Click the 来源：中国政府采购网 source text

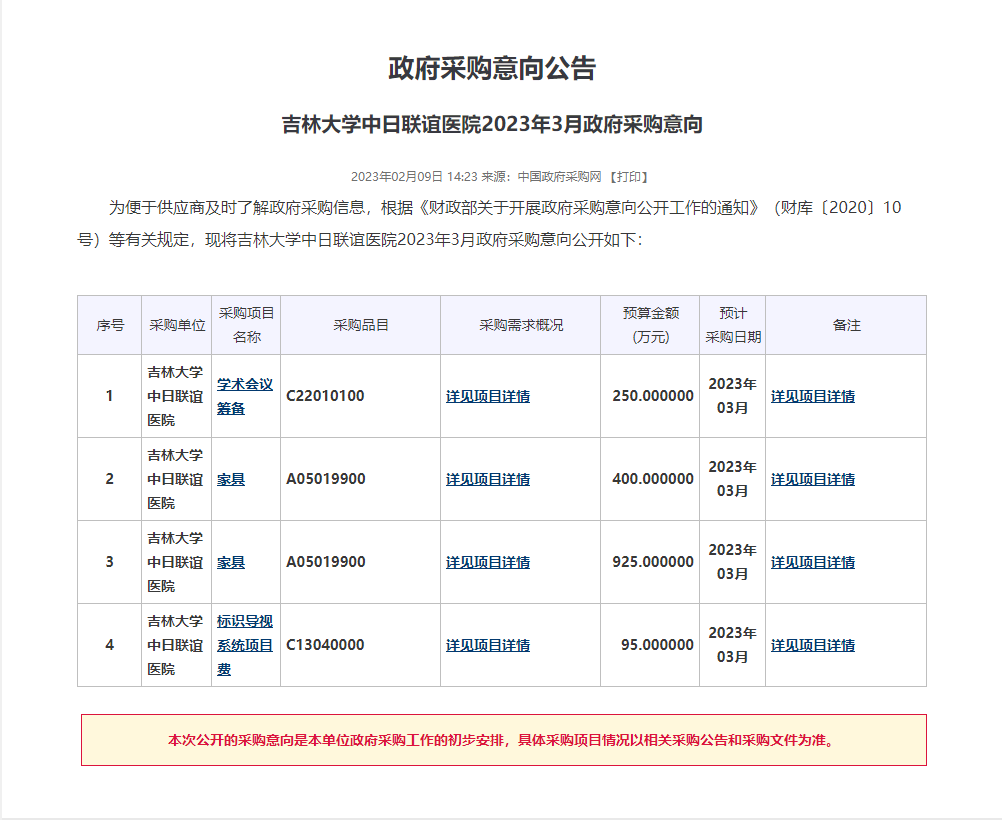[541, 176]
